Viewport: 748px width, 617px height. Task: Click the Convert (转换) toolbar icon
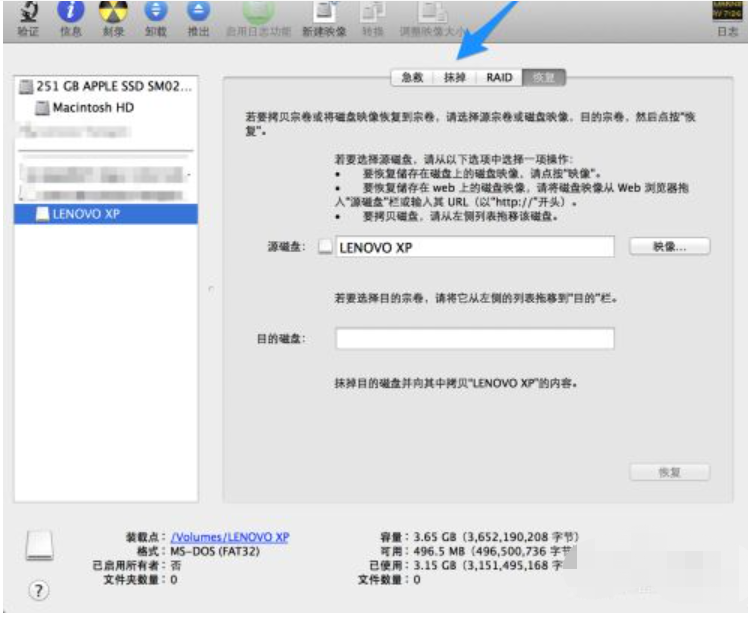(x=372, y=12)
